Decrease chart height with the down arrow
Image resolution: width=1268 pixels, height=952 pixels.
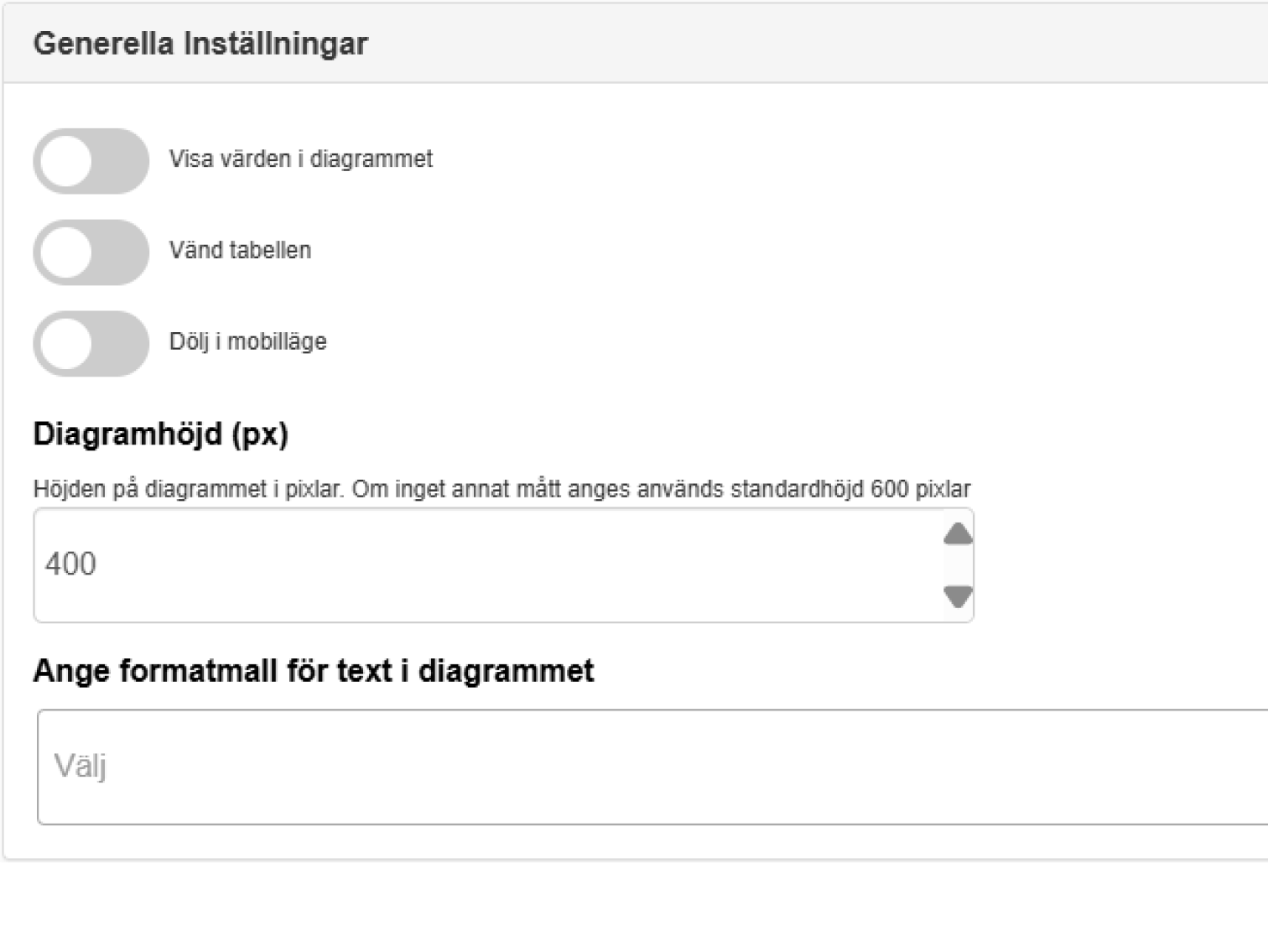958,596
